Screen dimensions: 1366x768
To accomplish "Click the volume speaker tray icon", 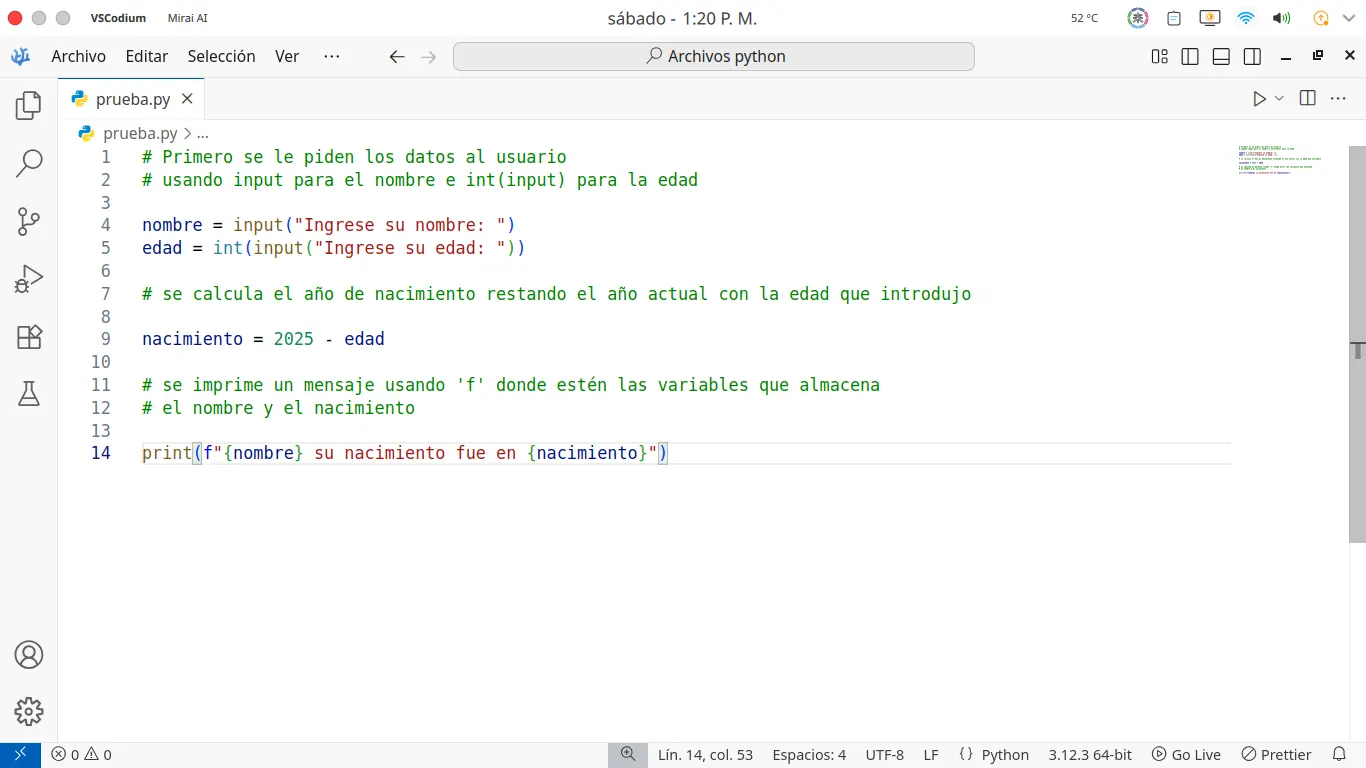I will 1281,18.
